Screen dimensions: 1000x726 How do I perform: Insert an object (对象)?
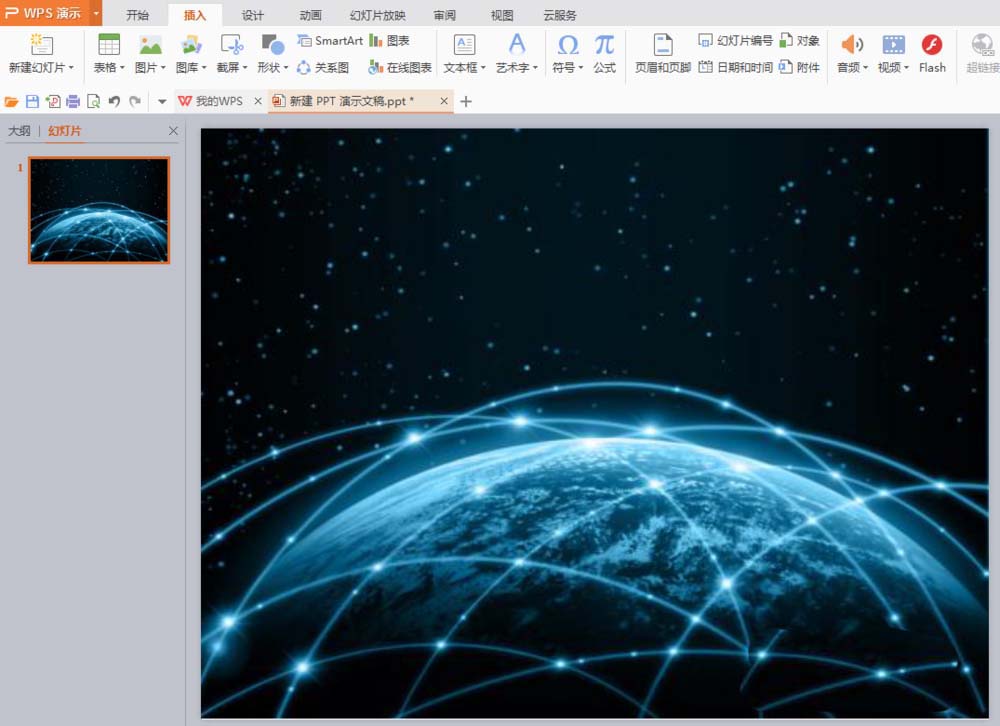coord(800,41)
